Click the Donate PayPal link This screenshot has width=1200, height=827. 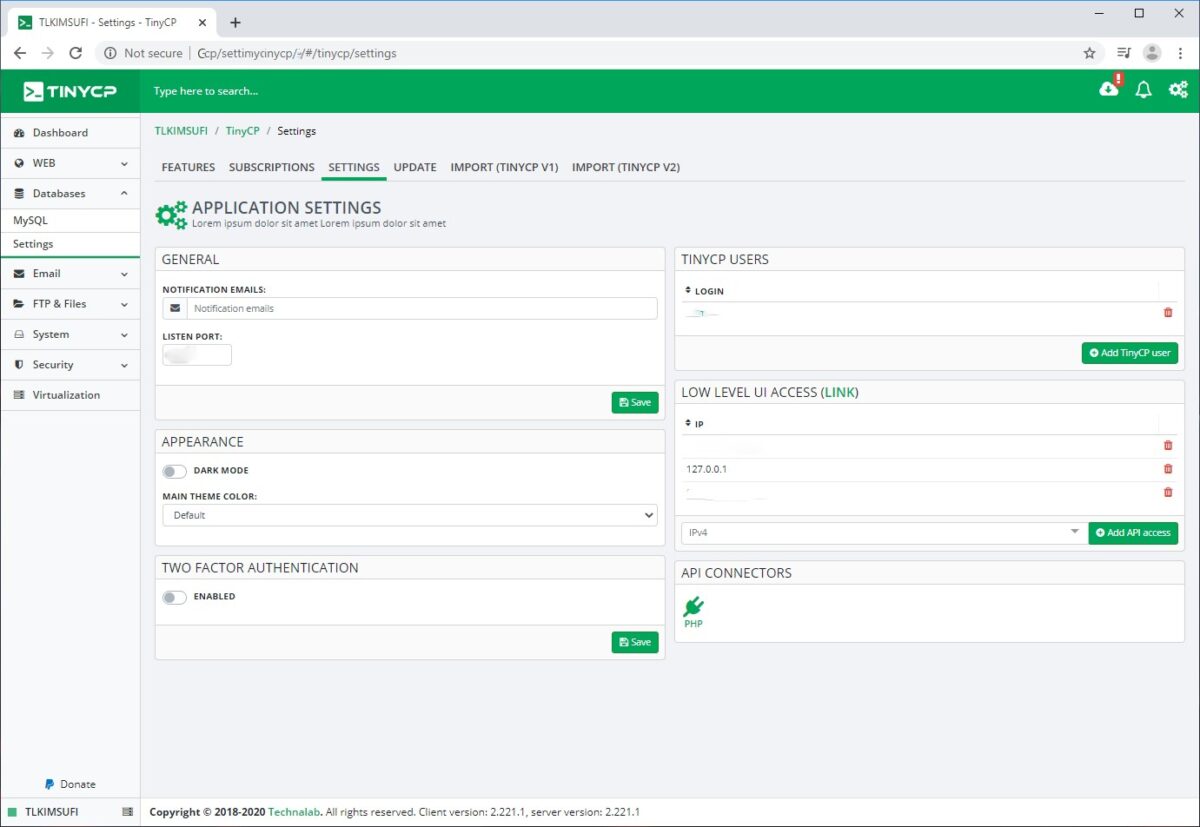coord(70,784)
